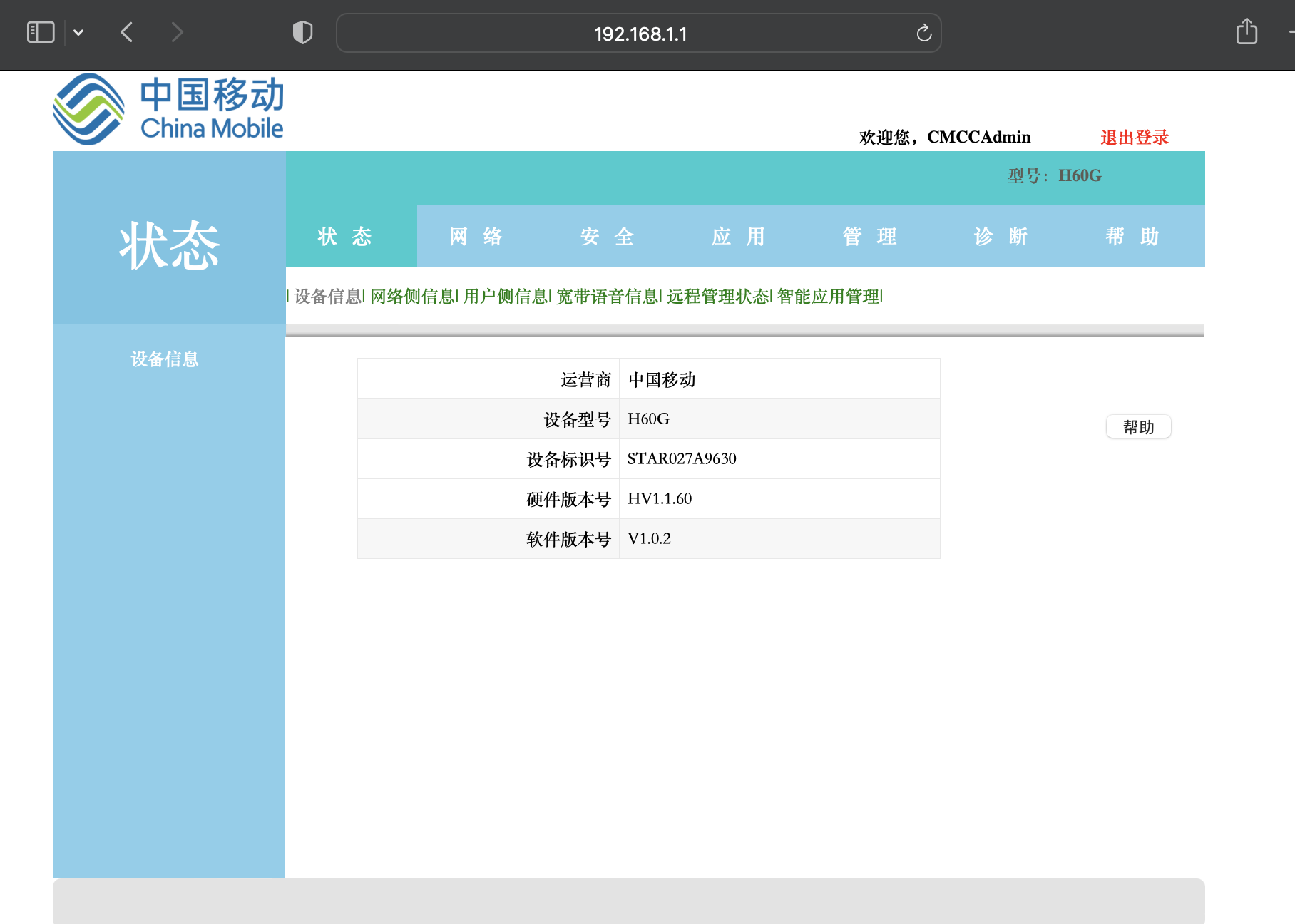This screenshot has width=1295, height=924.
Task: Open the Safari share icon
Action: point(1247,31)
